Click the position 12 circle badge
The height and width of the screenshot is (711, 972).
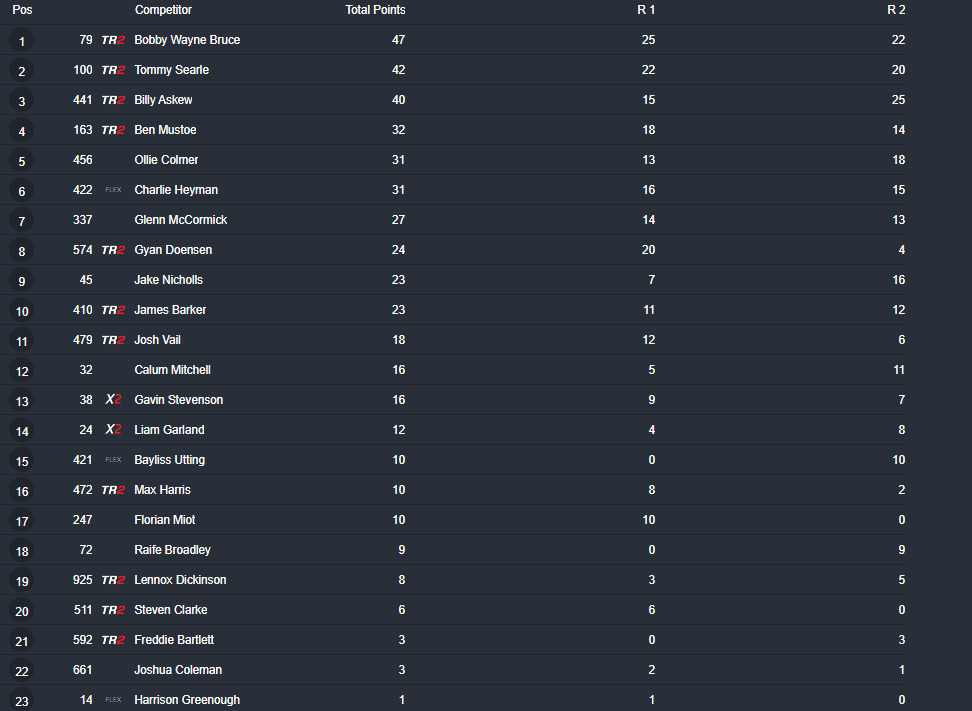coord(21,371)
